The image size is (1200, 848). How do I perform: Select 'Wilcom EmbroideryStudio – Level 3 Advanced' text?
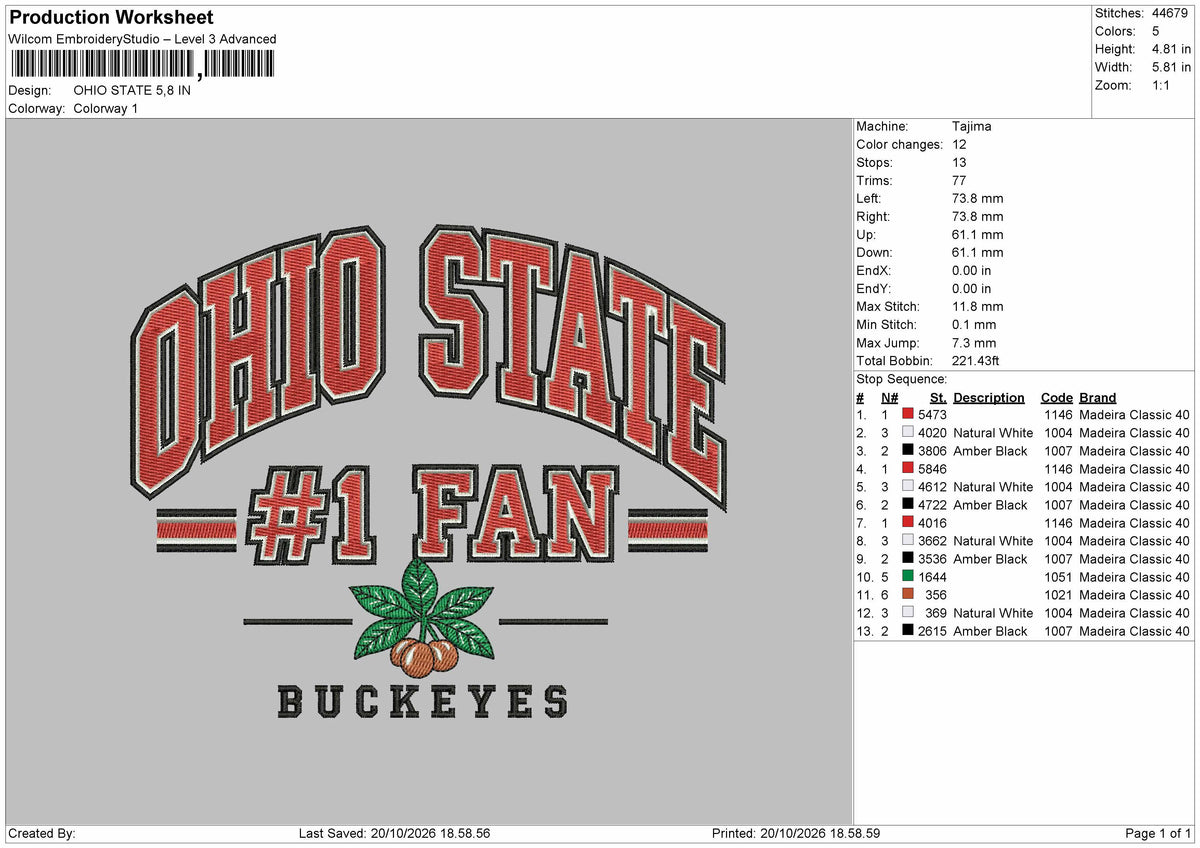(142, 39)
